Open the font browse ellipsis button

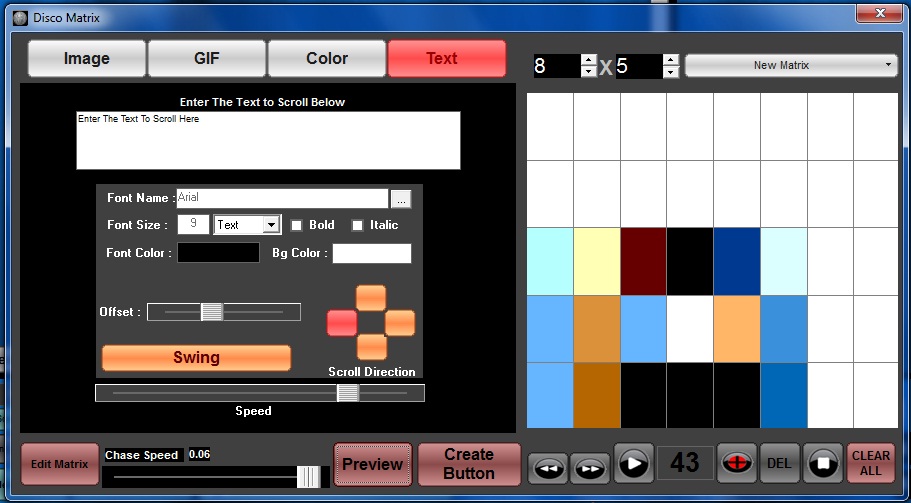(400, 199)
